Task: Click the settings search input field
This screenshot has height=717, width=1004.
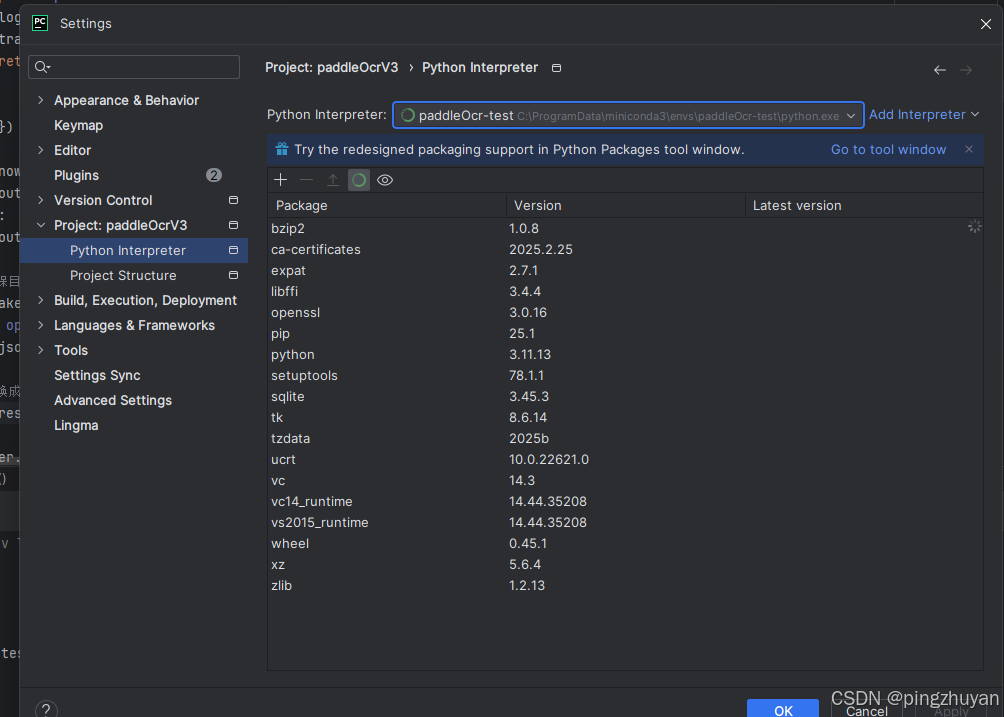Action: [134, 67]
